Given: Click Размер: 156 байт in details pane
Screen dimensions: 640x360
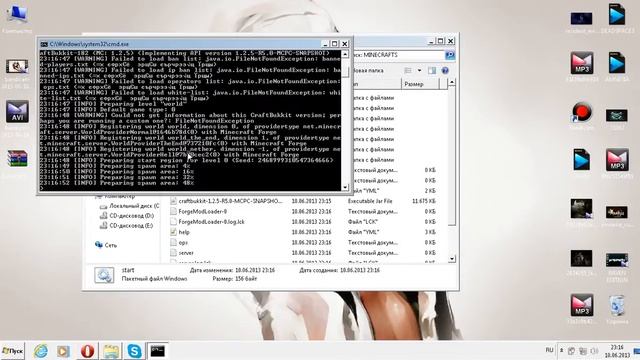Looking at the screenshot, I should tap(235, 279).
